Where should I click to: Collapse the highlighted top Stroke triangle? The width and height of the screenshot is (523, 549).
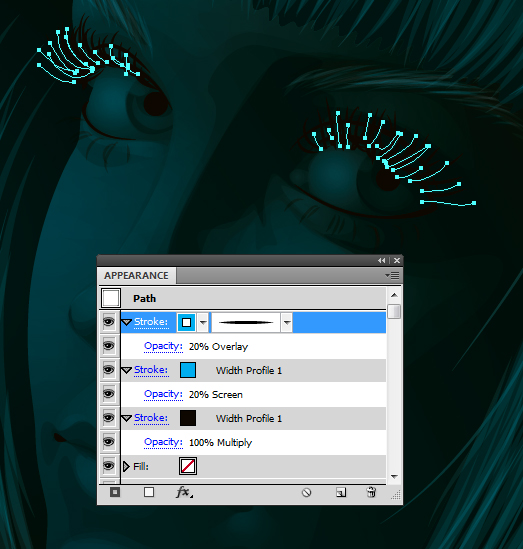(x=126, y=322)
